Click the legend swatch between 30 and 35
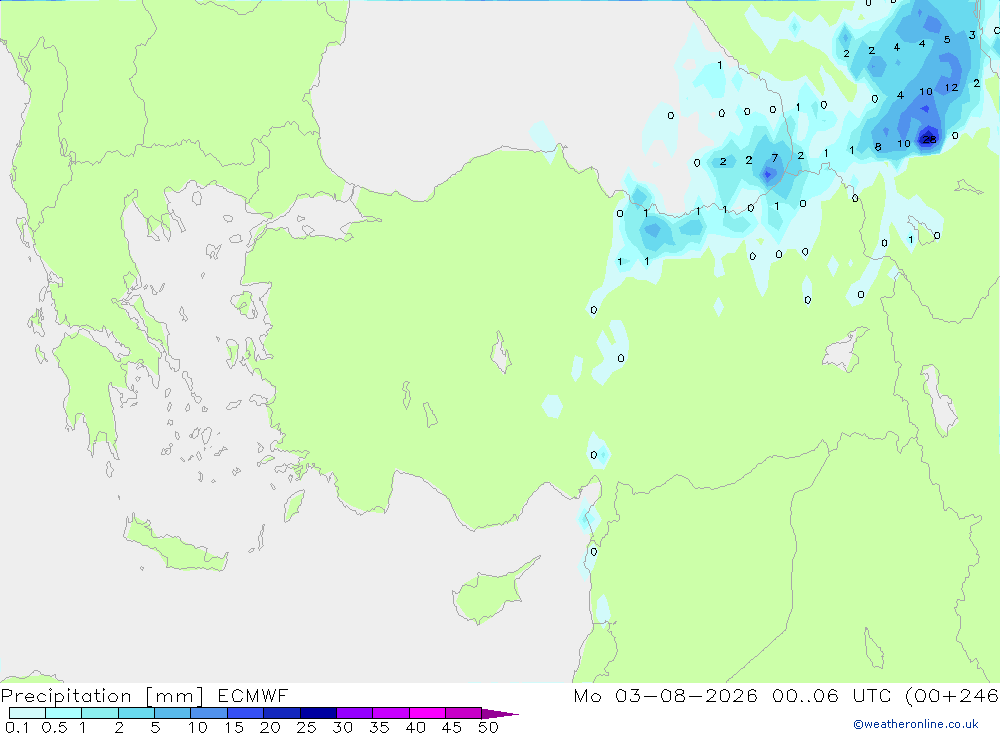The height and width of the screenshot is (733, 1000). click(355, 713)
